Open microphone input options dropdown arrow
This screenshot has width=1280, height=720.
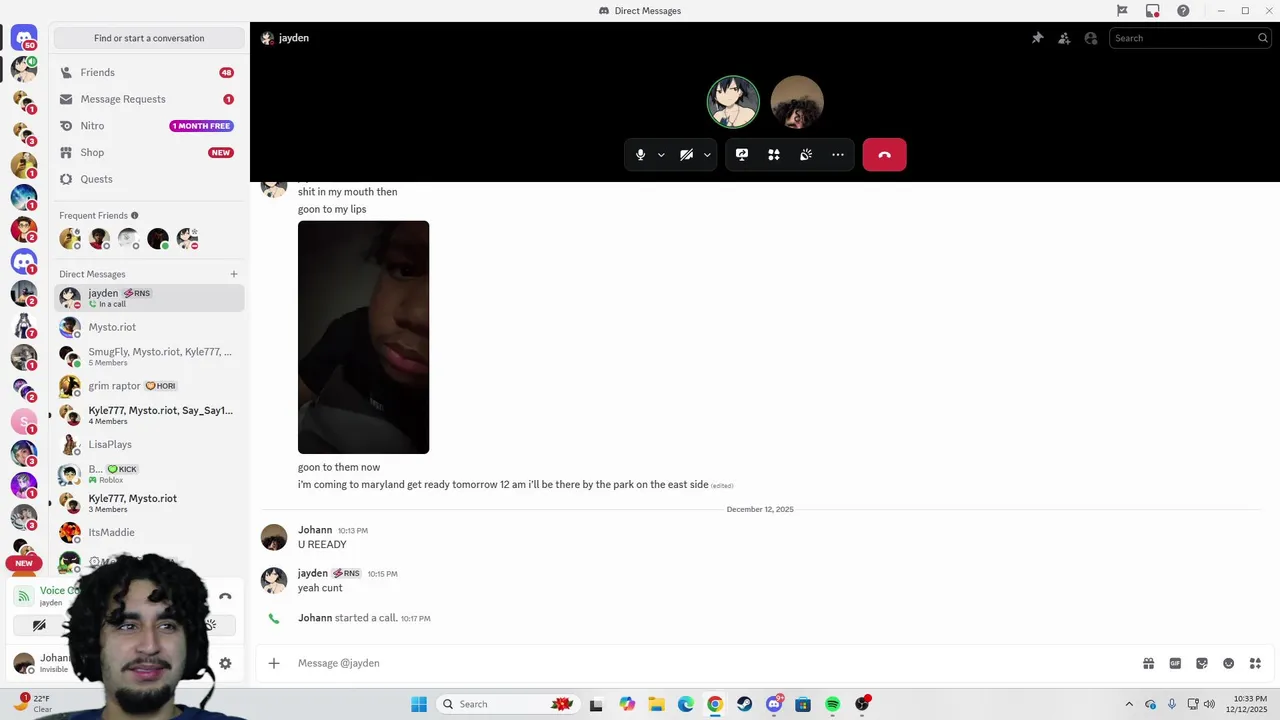point(661,155)
